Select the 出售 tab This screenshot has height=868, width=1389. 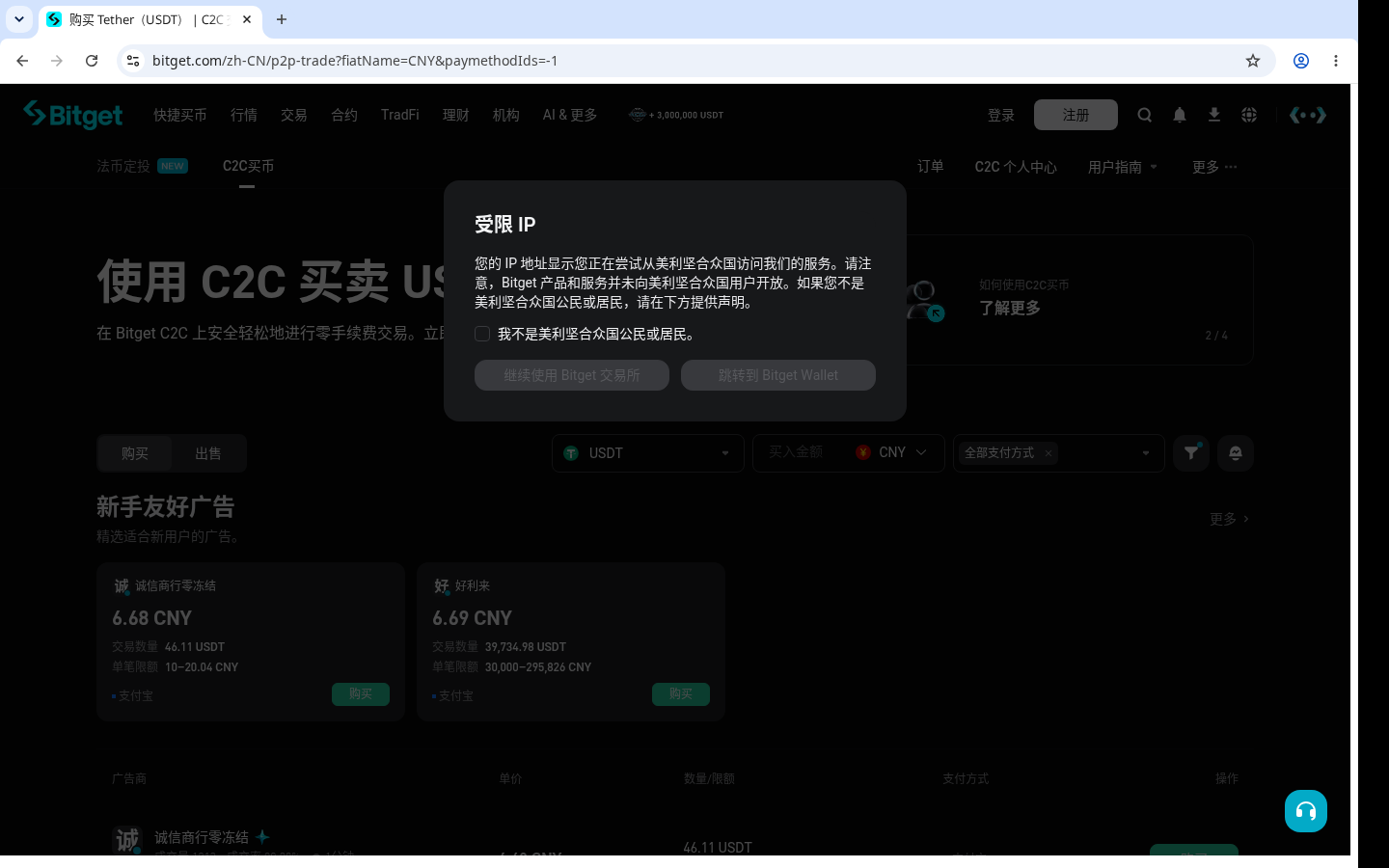pyautogui.click(x=208, y=453)
